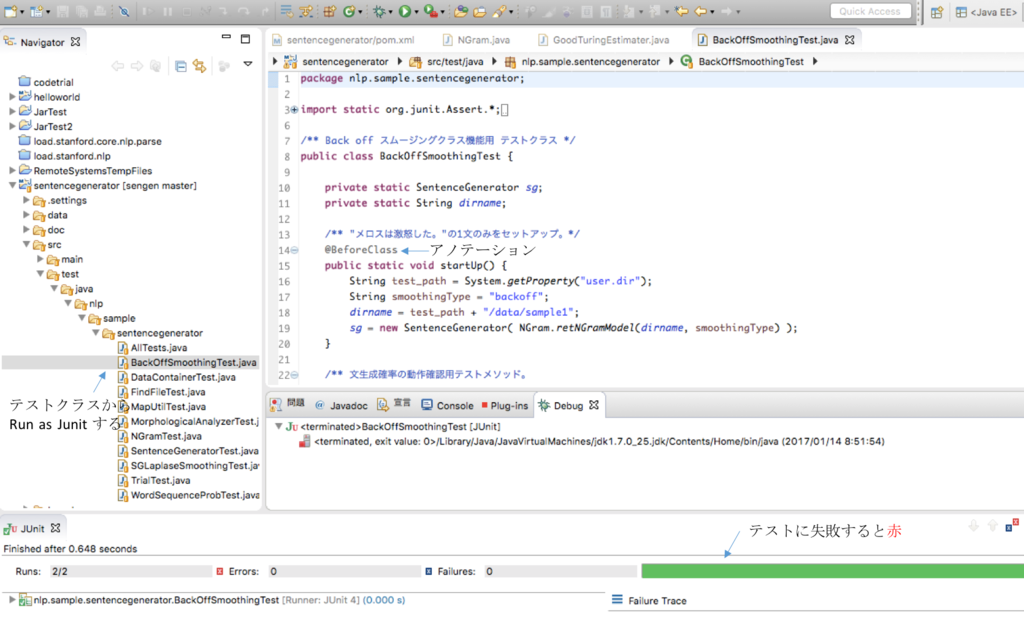Switch to NGram.java editor tab
The image size is (1024, 632).
coord(477,40)
